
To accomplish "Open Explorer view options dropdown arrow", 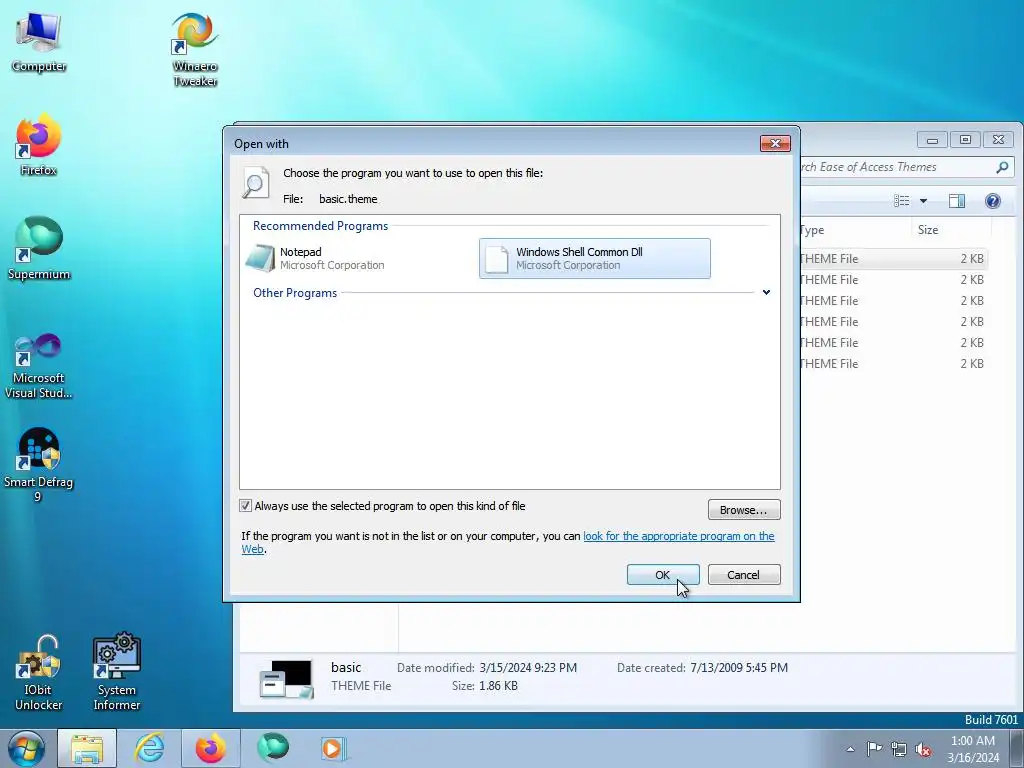I will coord(923,201).
